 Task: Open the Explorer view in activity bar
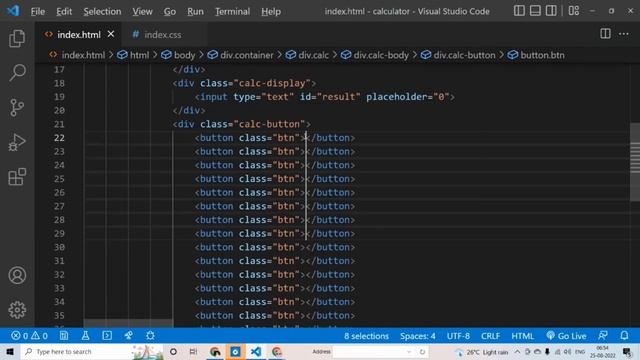point(17,38)
